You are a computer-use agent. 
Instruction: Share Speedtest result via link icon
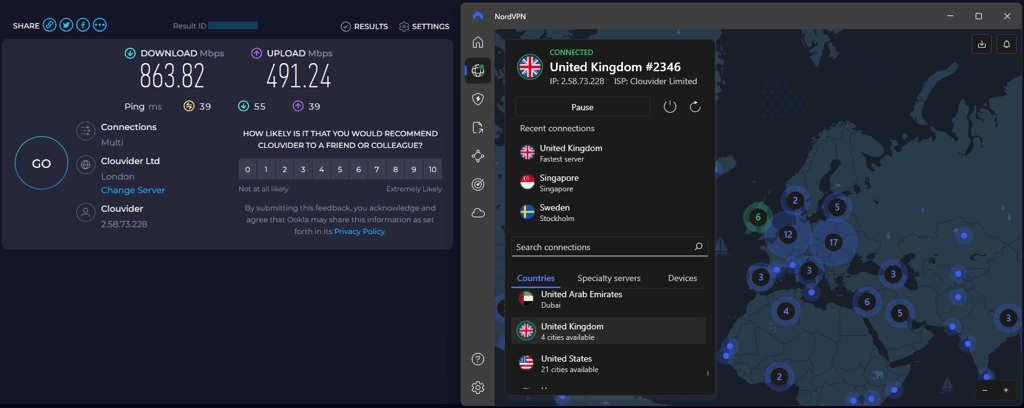click(50, 25)
